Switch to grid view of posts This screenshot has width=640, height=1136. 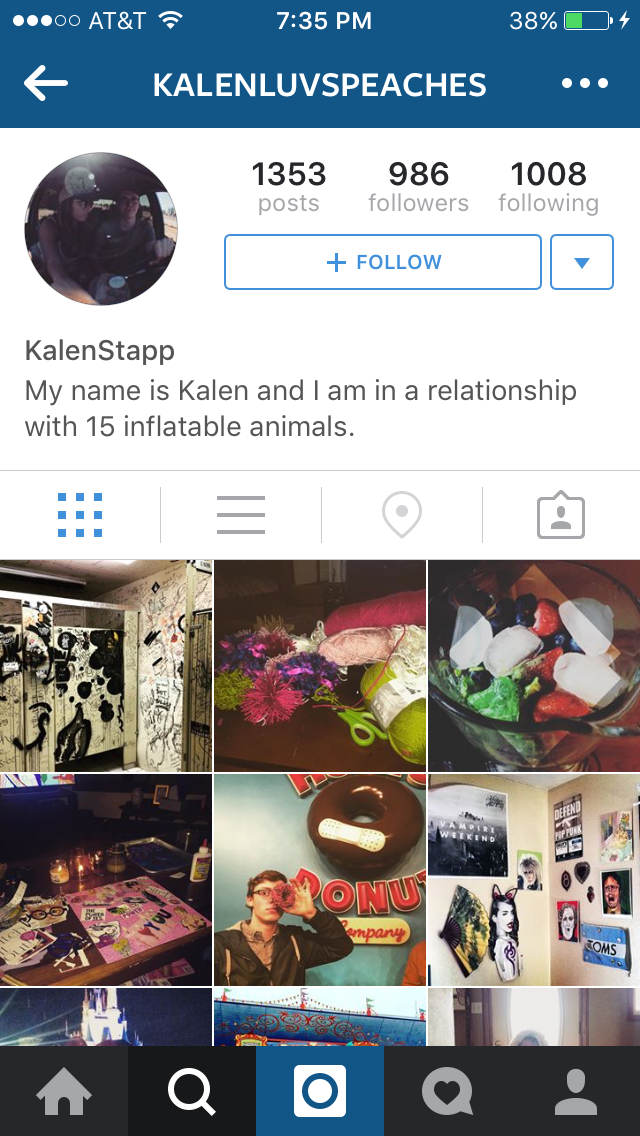(80, 515)
